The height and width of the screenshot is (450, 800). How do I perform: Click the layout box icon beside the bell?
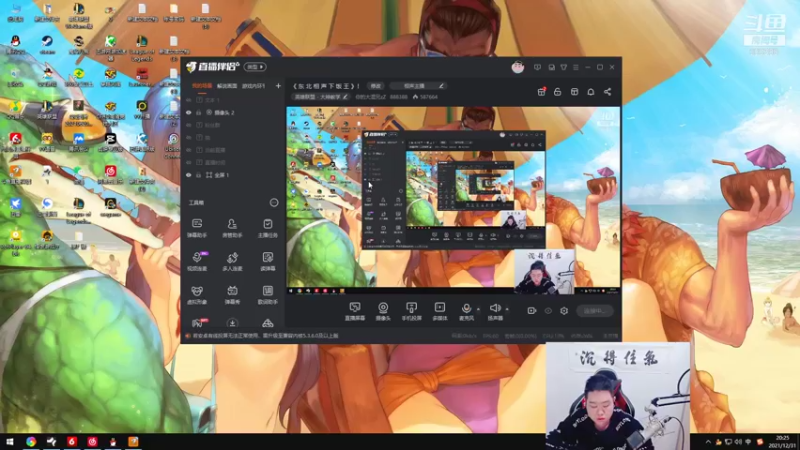(574, 92)
